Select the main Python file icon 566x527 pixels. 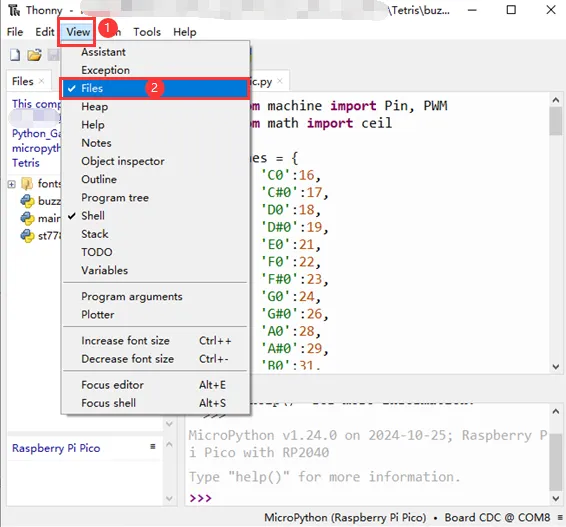coord(27,218)
